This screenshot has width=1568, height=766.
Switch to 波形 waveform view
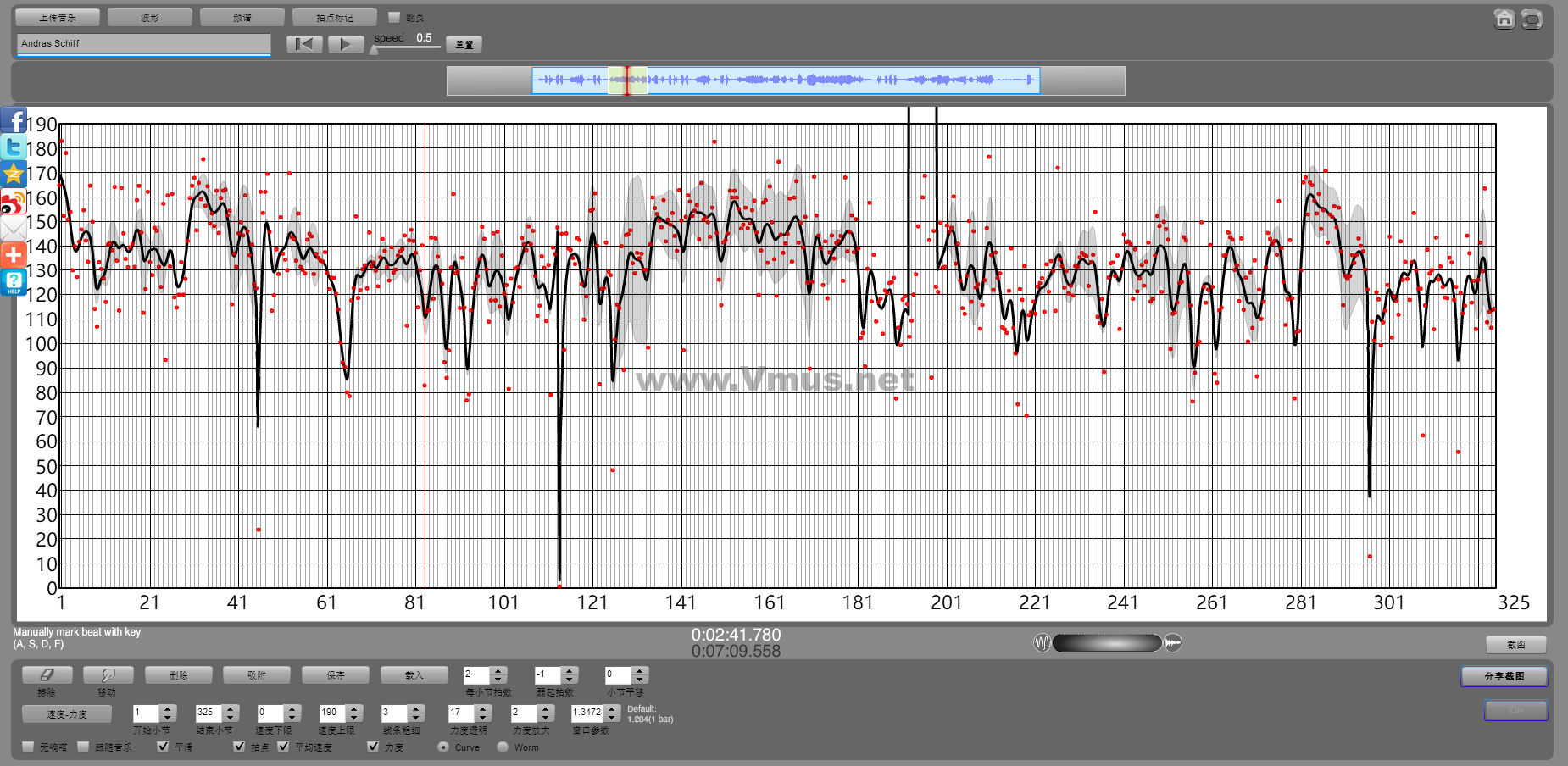(x=150, y=17)
